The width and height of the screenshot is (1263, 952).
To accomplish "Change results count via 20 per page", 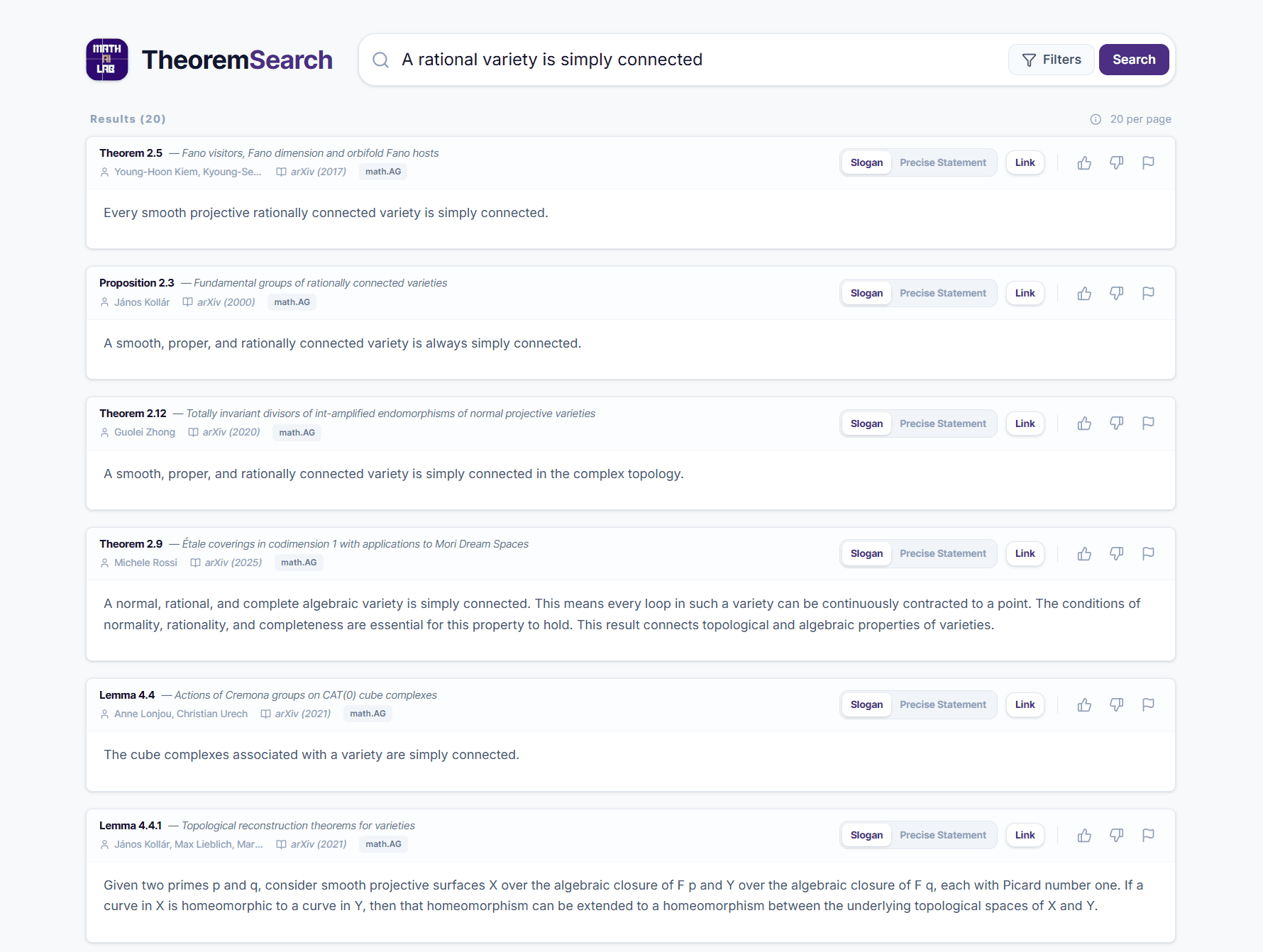I will pyautogui.click(x=1140, y=118).
